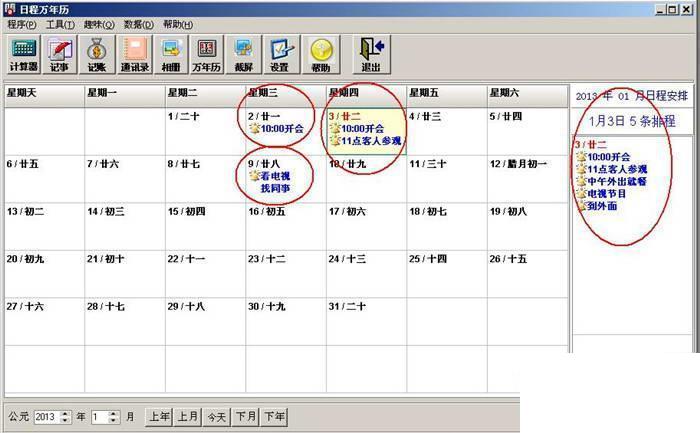
Task: Open the 万年历 calendar view
Action: pos(207,54)
